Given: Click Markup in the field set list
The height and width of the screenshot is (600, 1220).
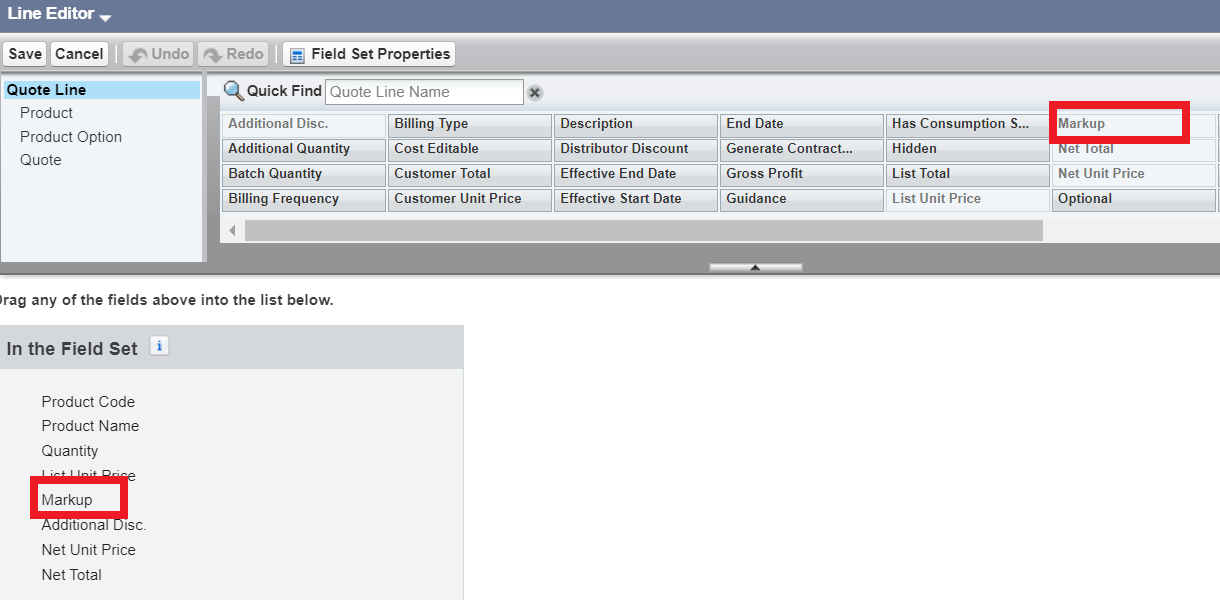Looking at the screenshot, I should (x=67, y=500).
